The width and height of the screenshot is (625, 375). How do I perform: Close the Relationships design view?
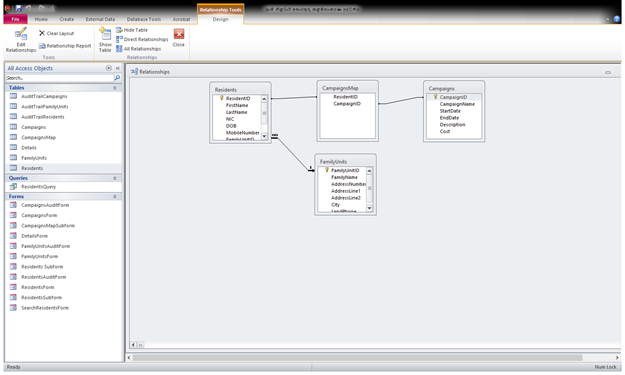tap(179, 38)
